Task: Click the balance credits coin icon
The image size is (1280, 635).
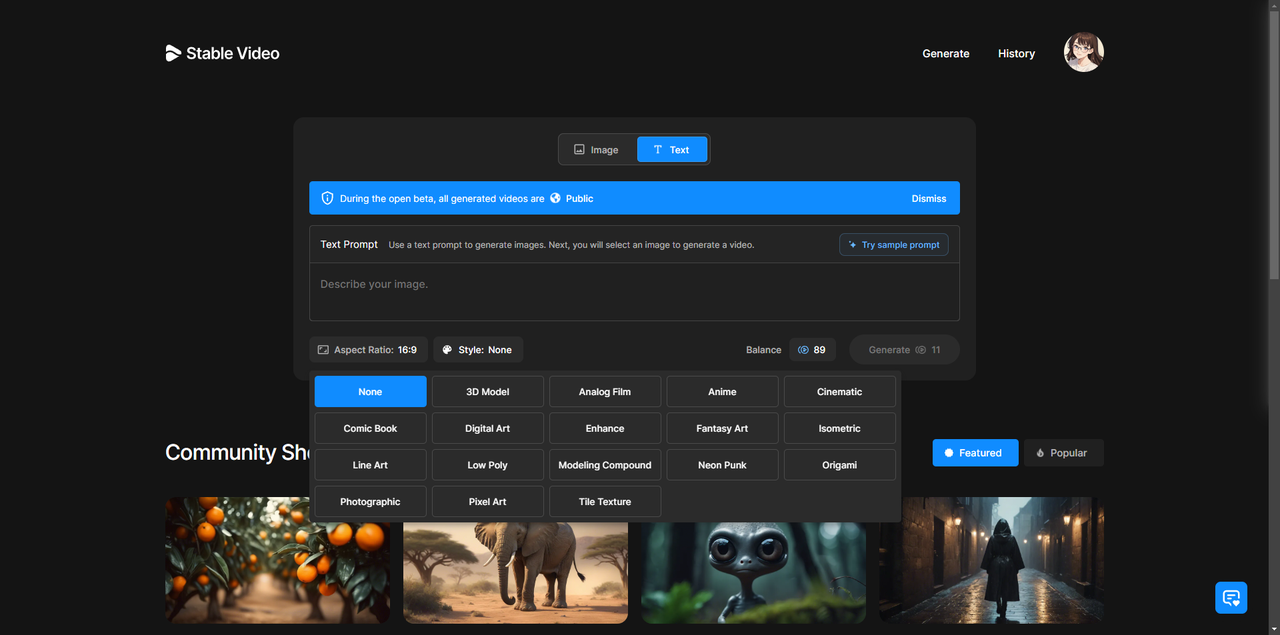Action: [x=803, y=350]
